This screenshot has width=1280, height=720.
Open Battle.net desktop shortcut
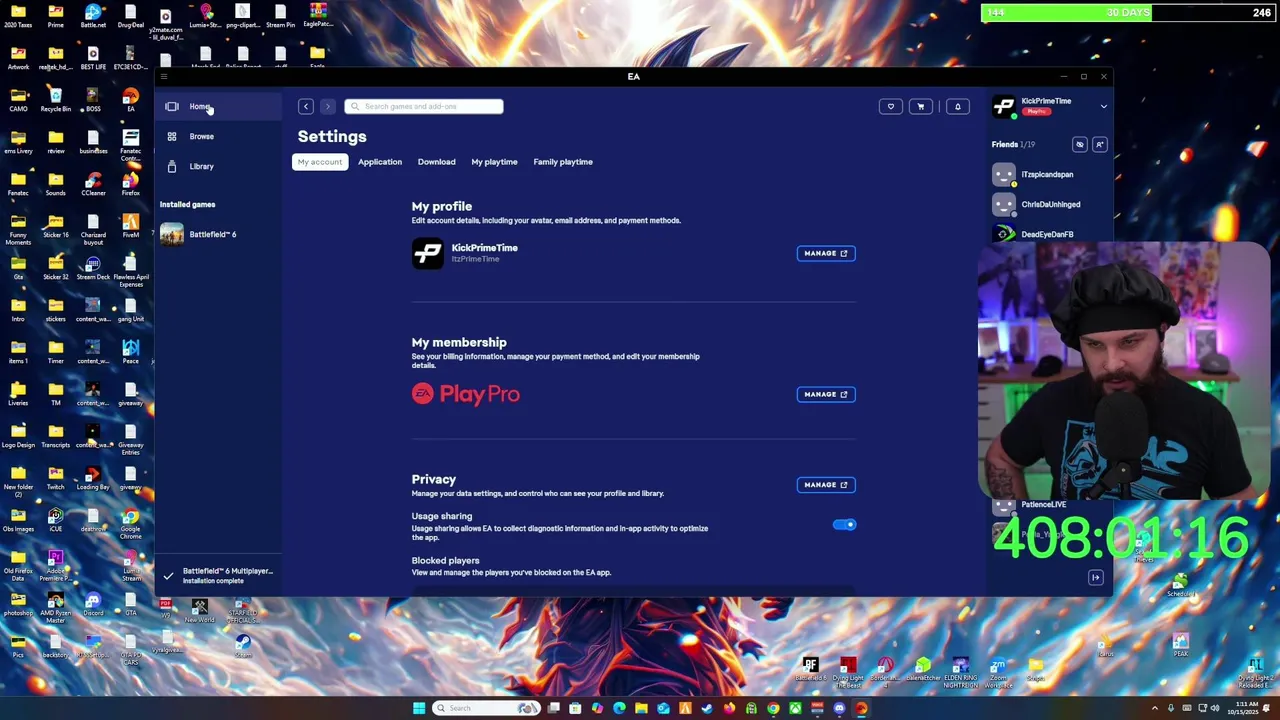93,17
